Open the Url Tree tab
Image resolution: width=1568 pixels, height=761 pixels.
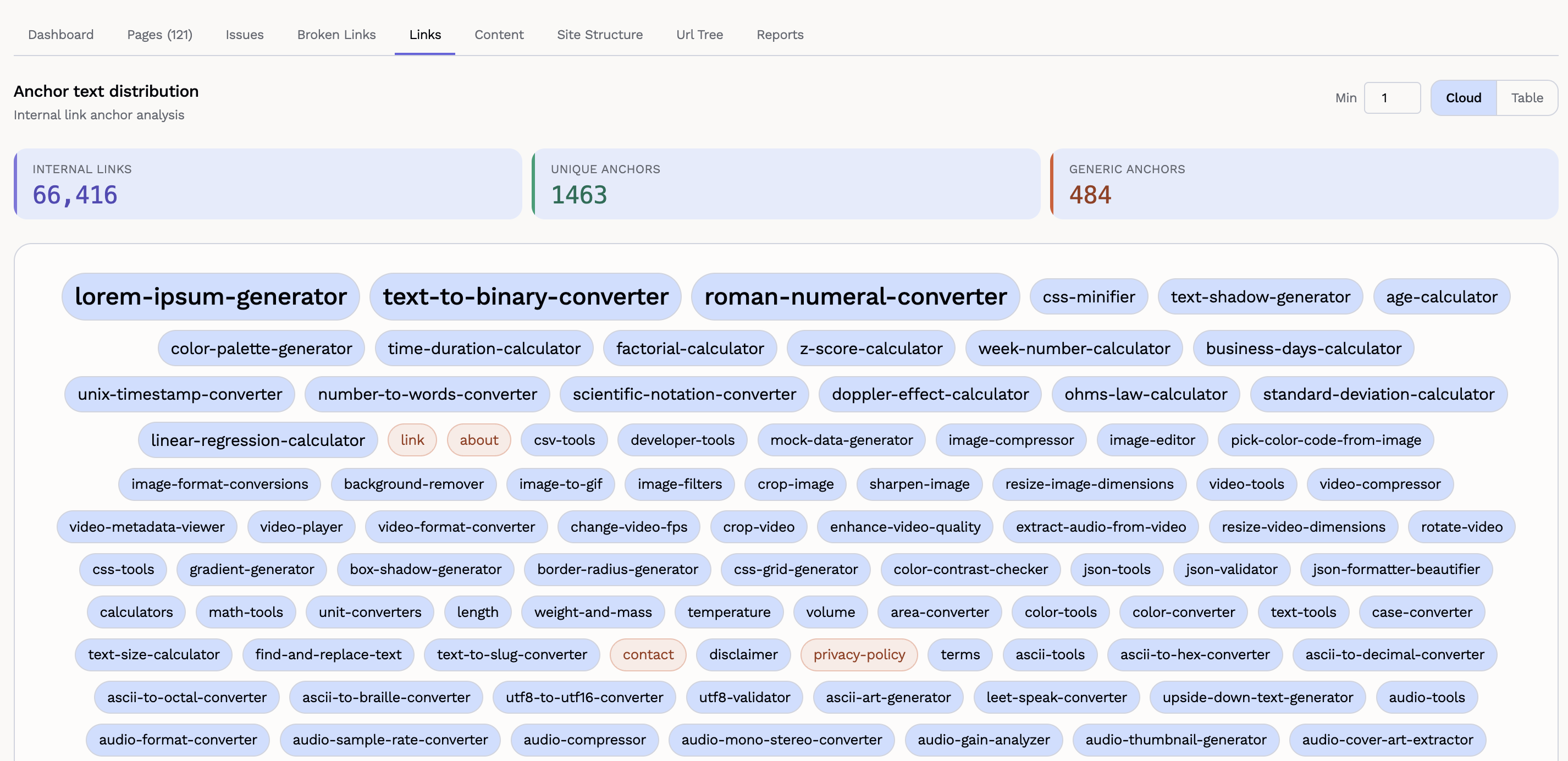(x=699, y=35)
